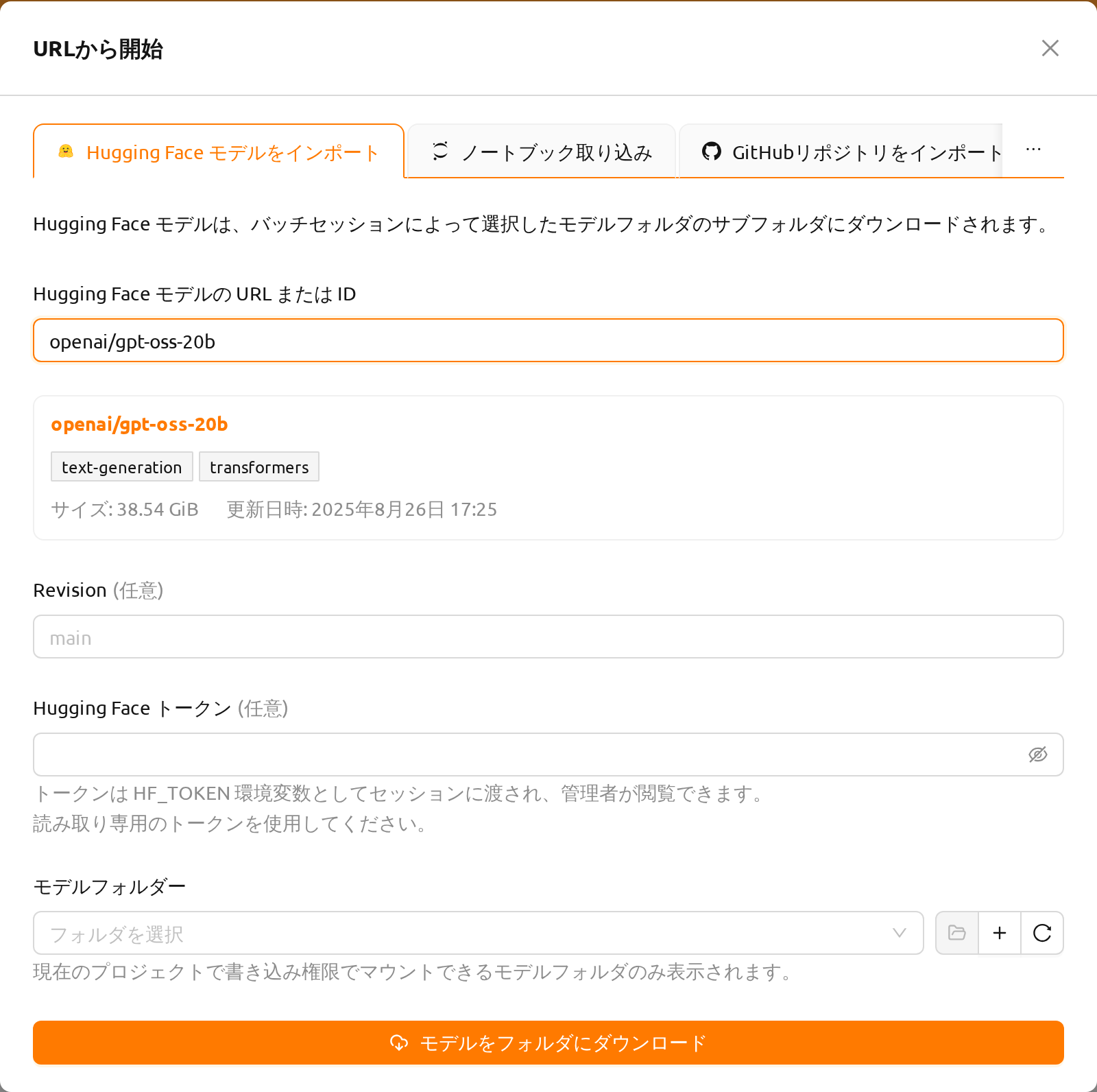
Task: Click the 更新日時 2025年8月26日 17:25 text
Action: click(362, 510)
